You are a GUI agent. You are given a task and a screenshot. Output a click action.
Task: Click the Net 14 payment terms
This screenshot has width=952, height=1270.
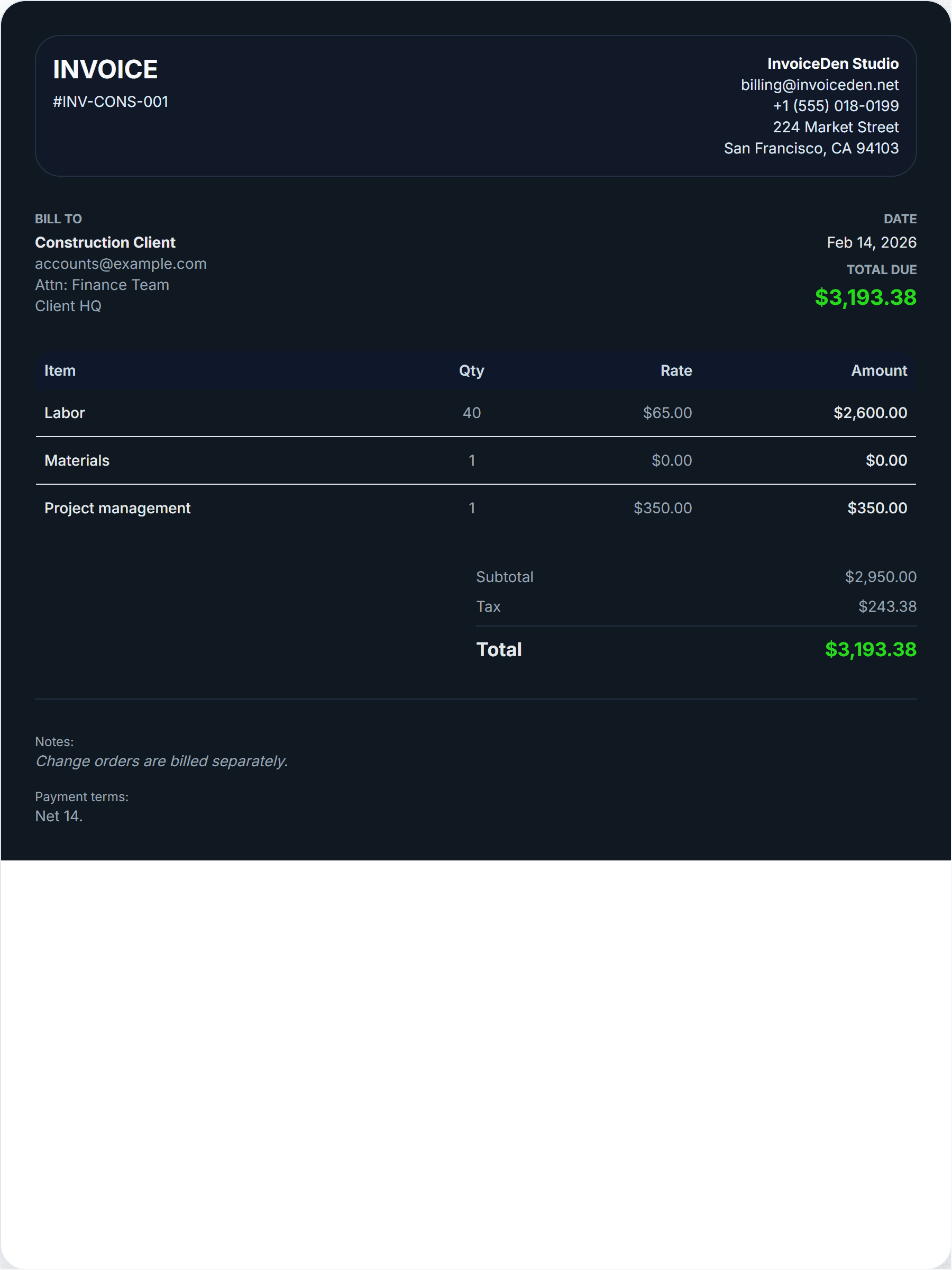(59, 817)
